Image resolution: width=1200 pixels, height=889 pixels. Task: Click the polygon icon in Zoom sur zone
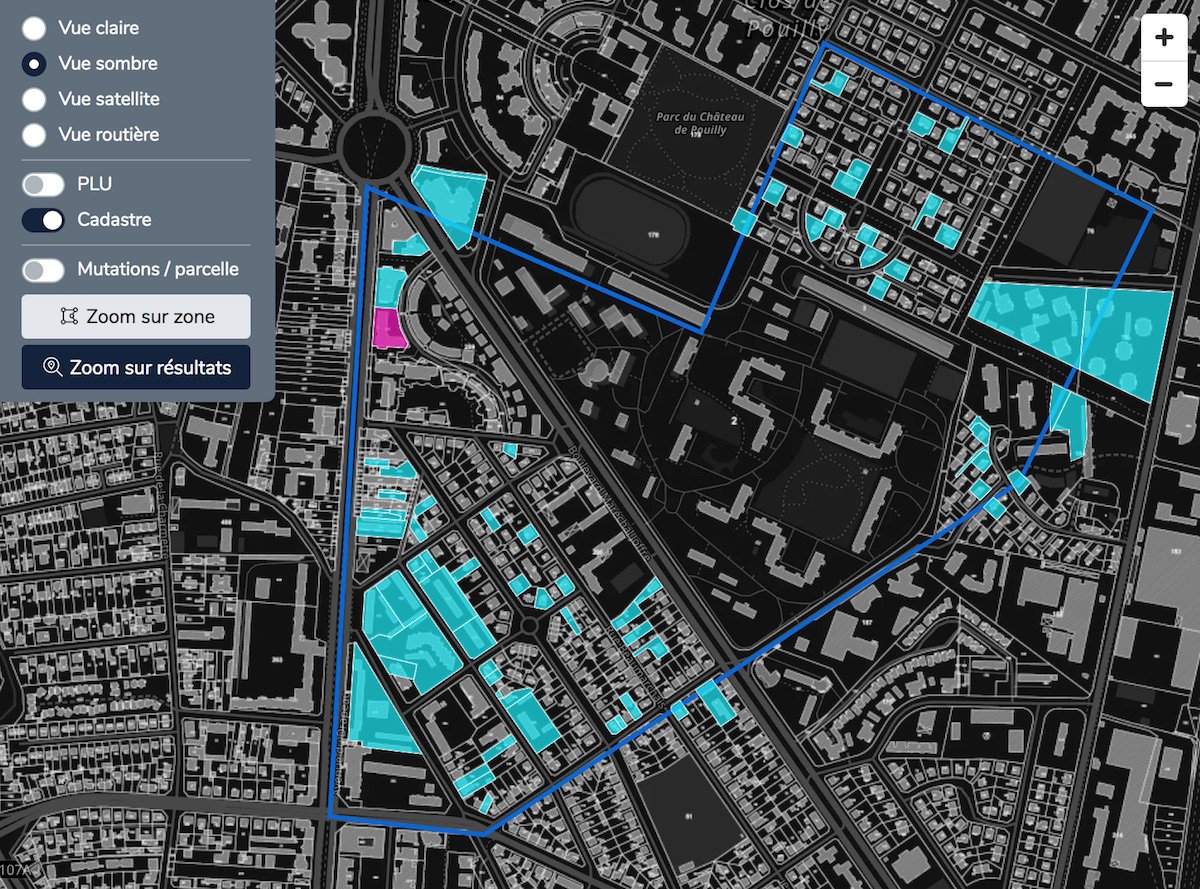68,316
